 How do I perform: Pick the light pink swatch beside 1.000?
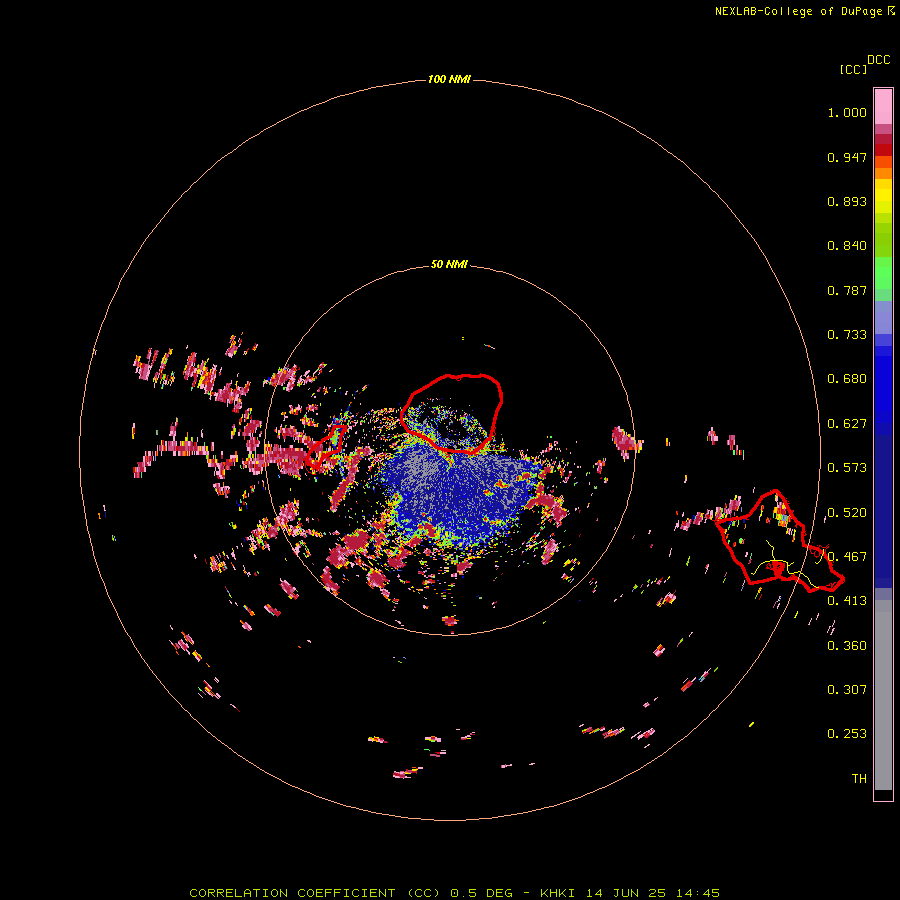(883, 107)
